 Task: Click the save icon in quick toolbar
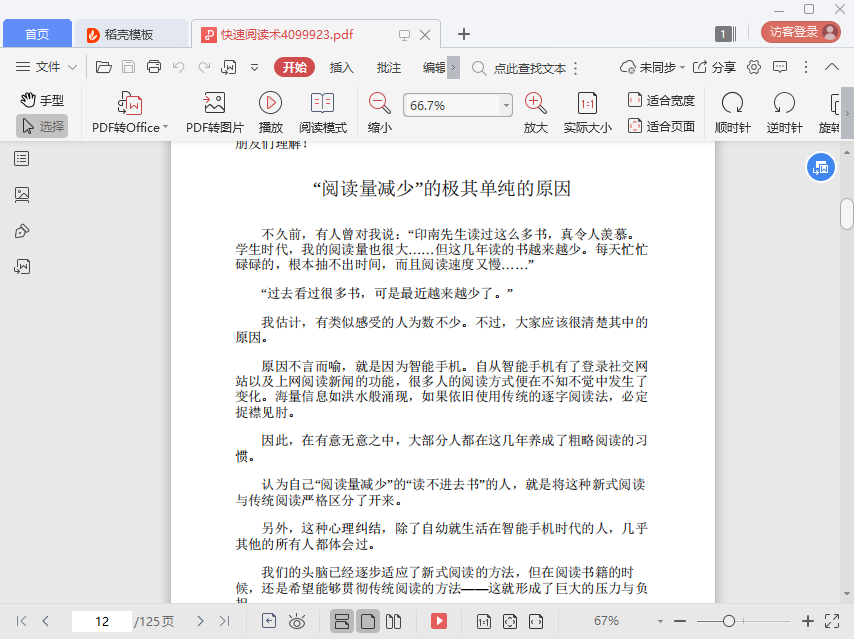129,68
